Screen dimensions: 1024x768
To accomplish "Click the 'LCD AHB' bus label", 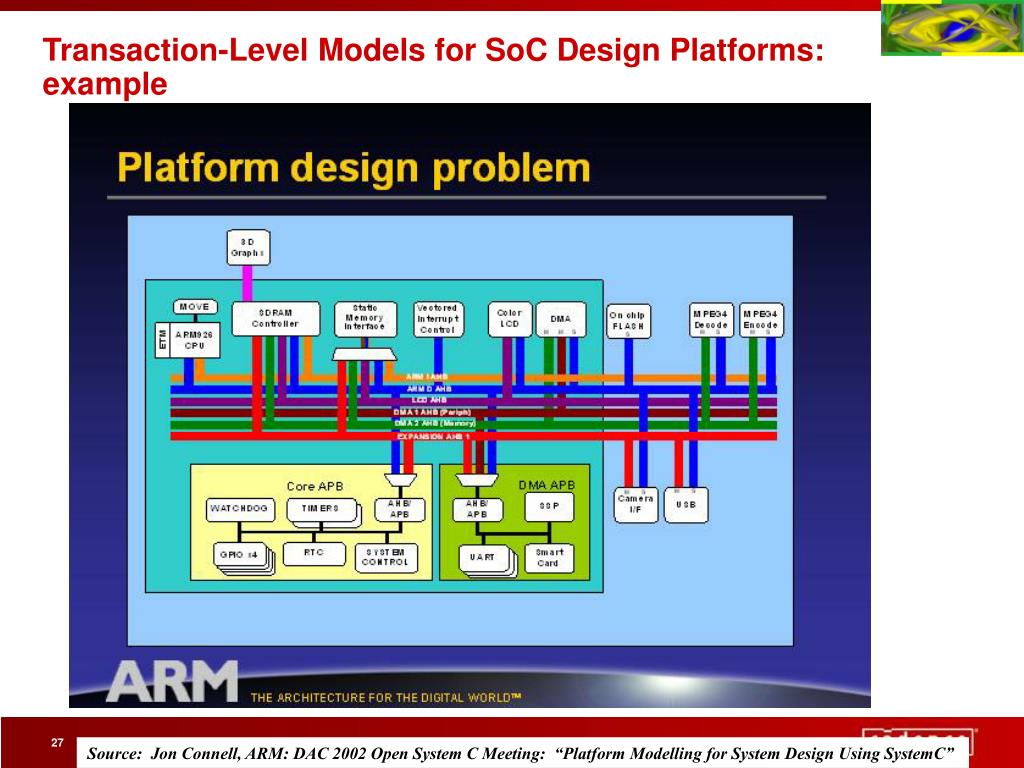I will [429, 400].
